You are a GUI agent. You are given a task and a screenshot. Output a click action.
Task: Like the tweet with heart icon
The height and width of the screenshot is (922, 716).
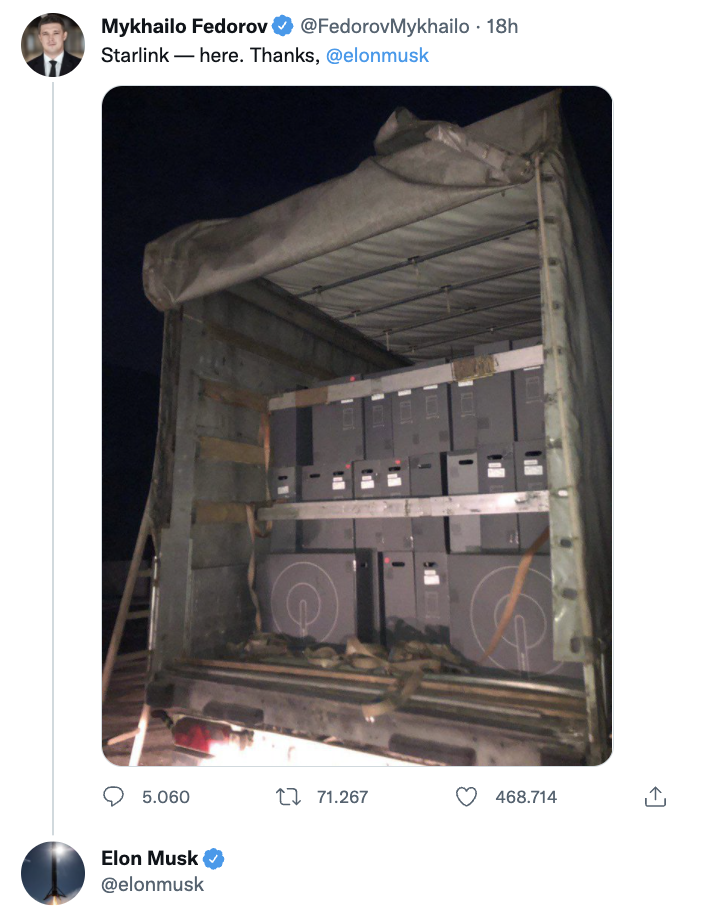coord(466,797)
